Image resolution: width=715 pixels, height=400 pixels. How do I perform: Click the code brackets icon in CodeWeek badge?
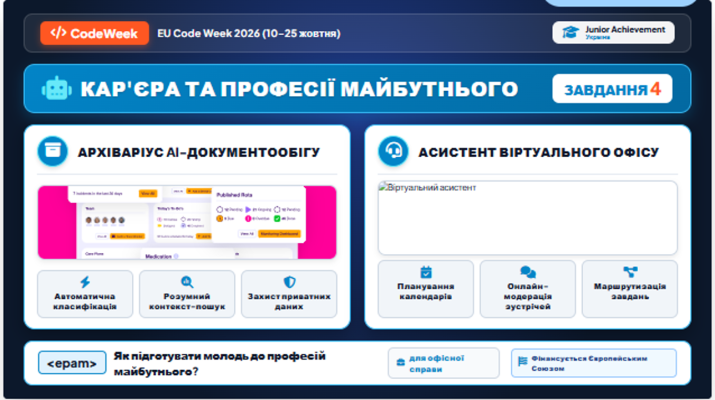pos(58,33)
